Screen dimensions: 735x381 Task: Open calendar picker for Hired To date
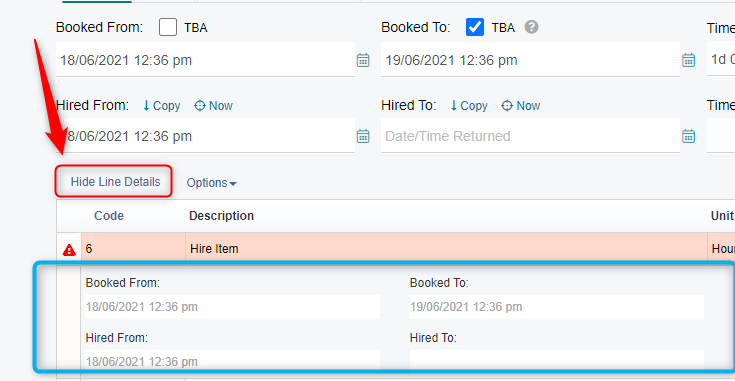click(688, 136)
